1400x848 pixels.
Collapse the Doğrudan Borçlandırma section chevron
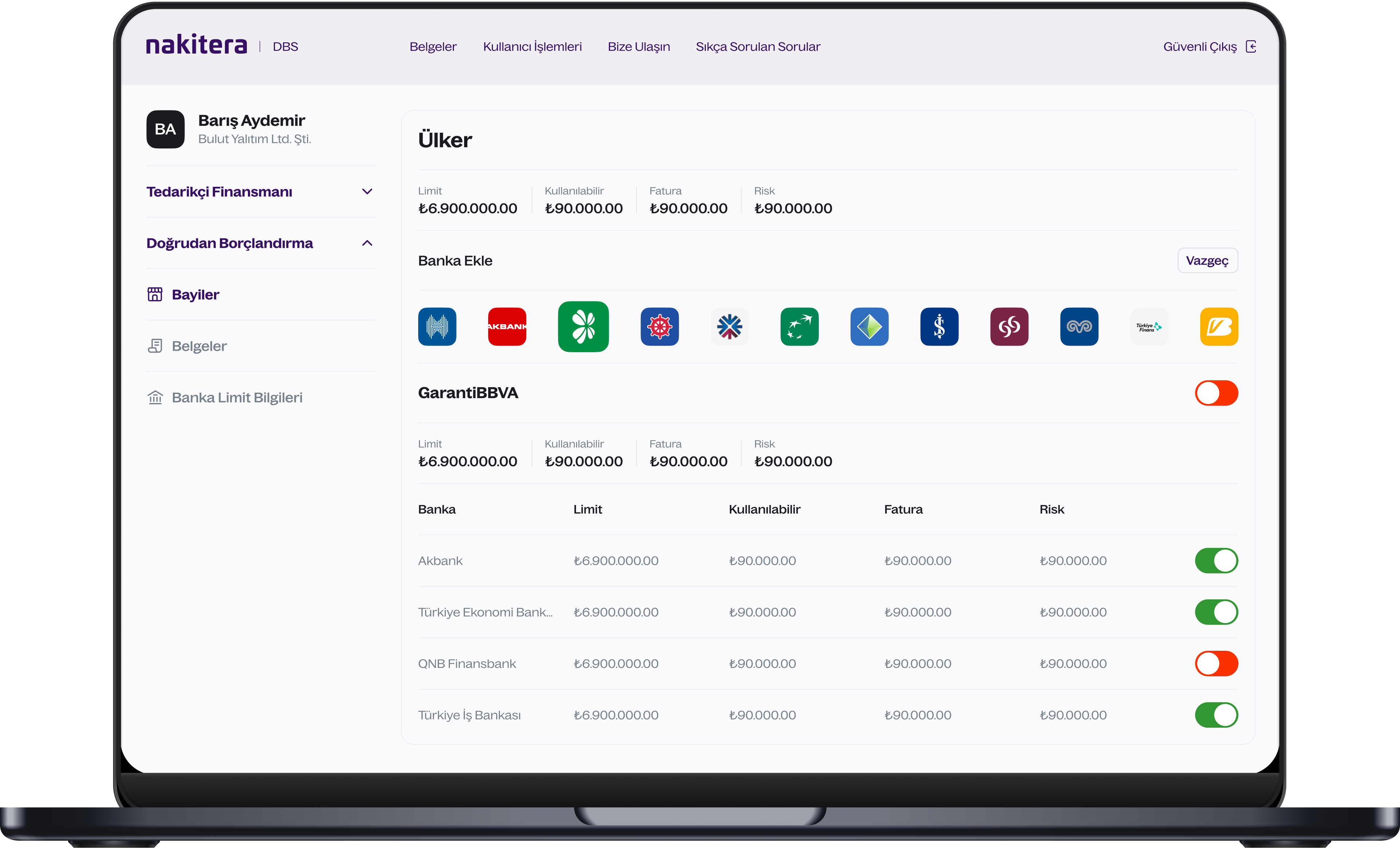367,243
